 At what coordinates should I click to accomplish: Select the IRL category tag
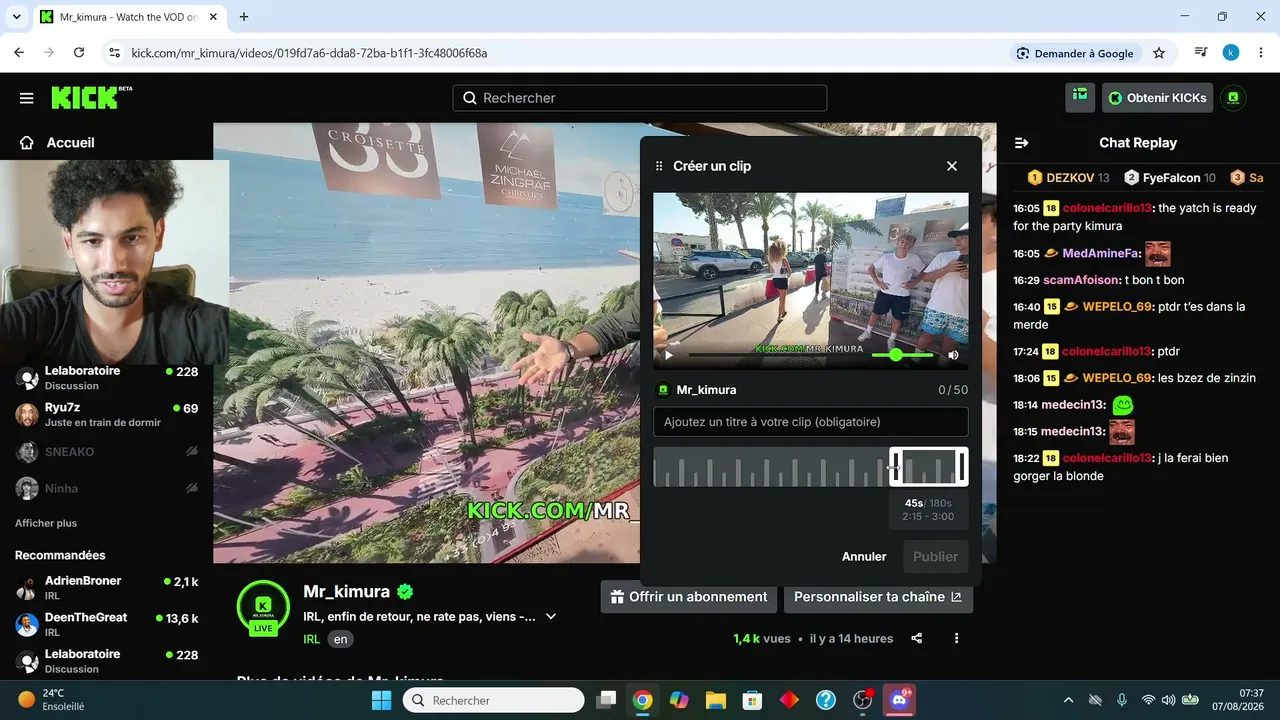(312, 639)
